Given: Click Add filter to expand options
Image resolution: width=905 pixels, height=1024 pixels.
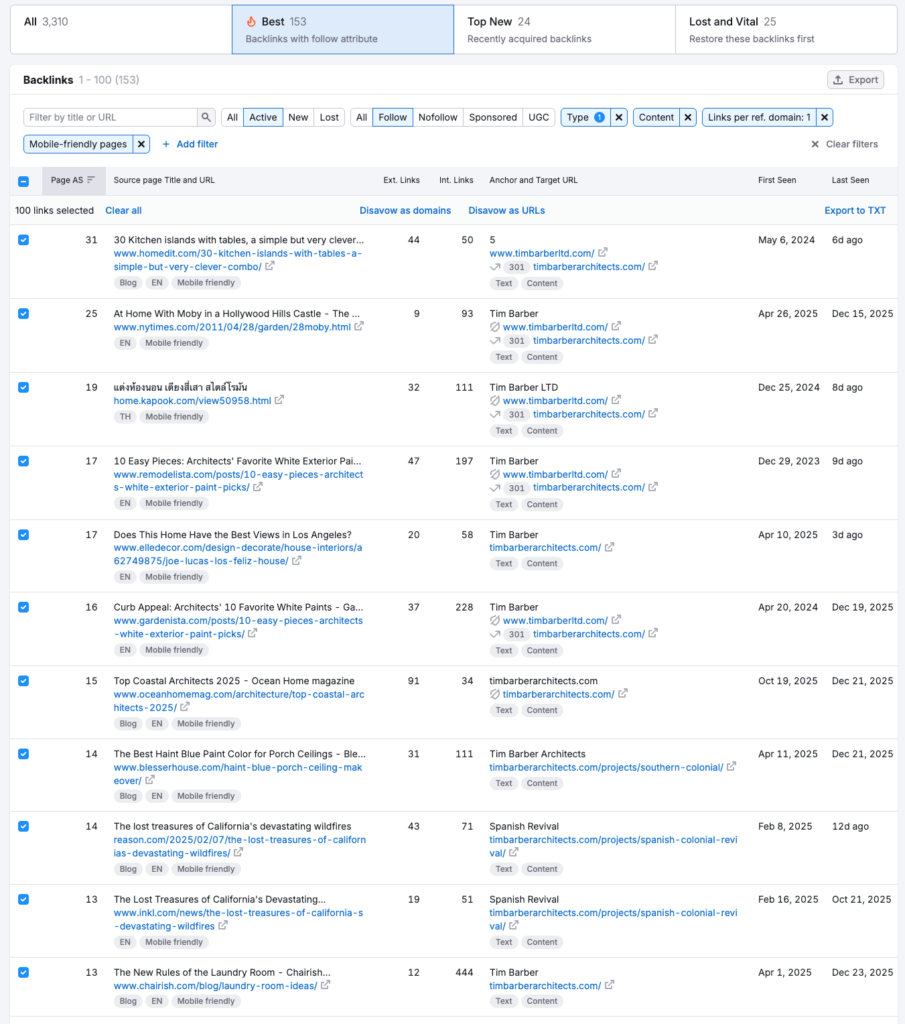Looking at the screenshot, I should click(x=190, y=144).
